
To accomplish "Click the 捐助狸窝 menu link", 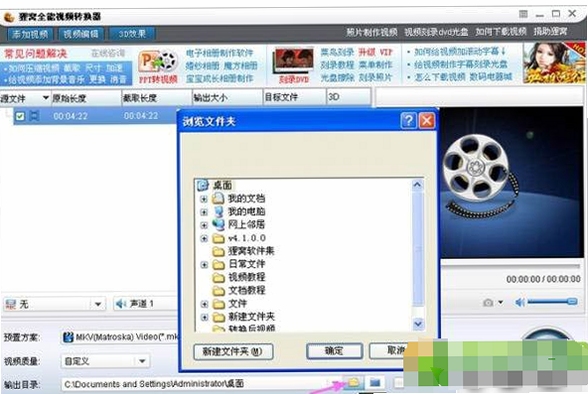I will point(550,31).
